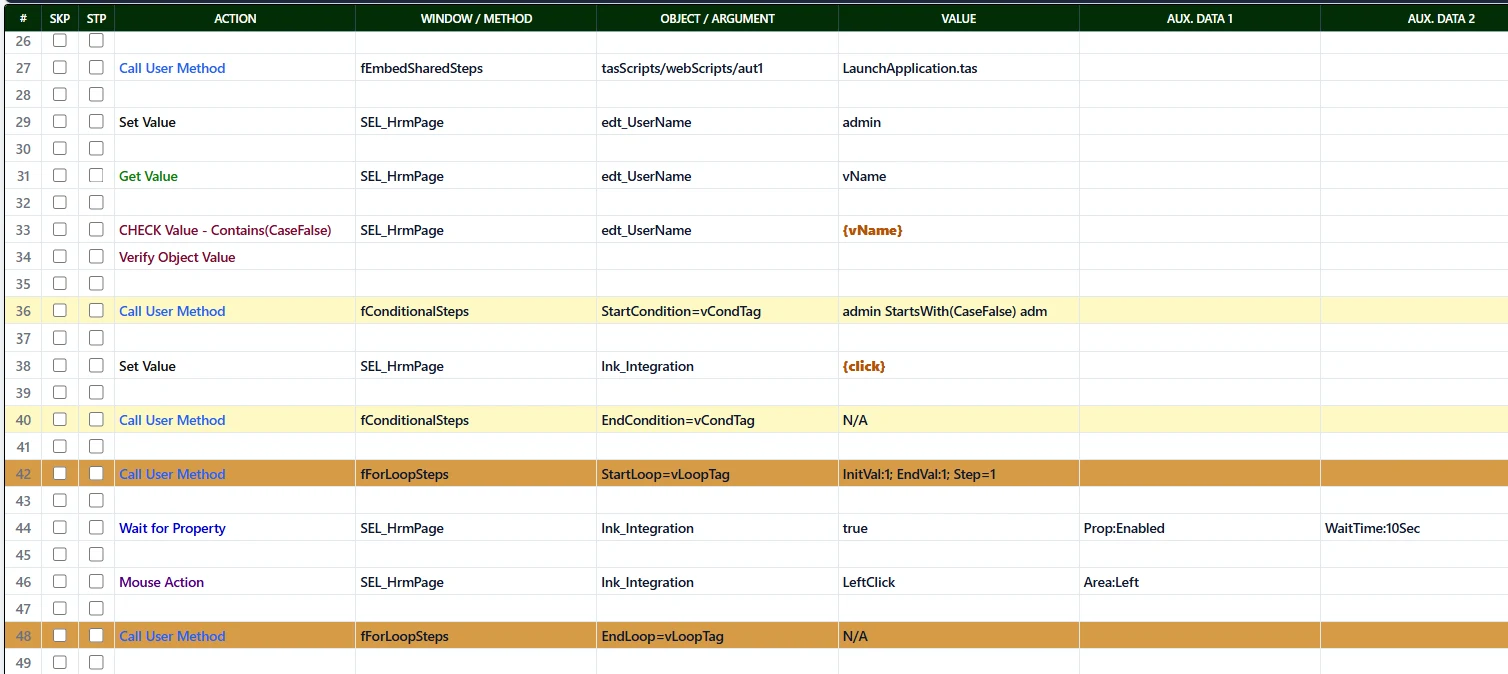Check the SKP checkbox on row 48
1508x674 pixels.
click(x=60, y=636)
